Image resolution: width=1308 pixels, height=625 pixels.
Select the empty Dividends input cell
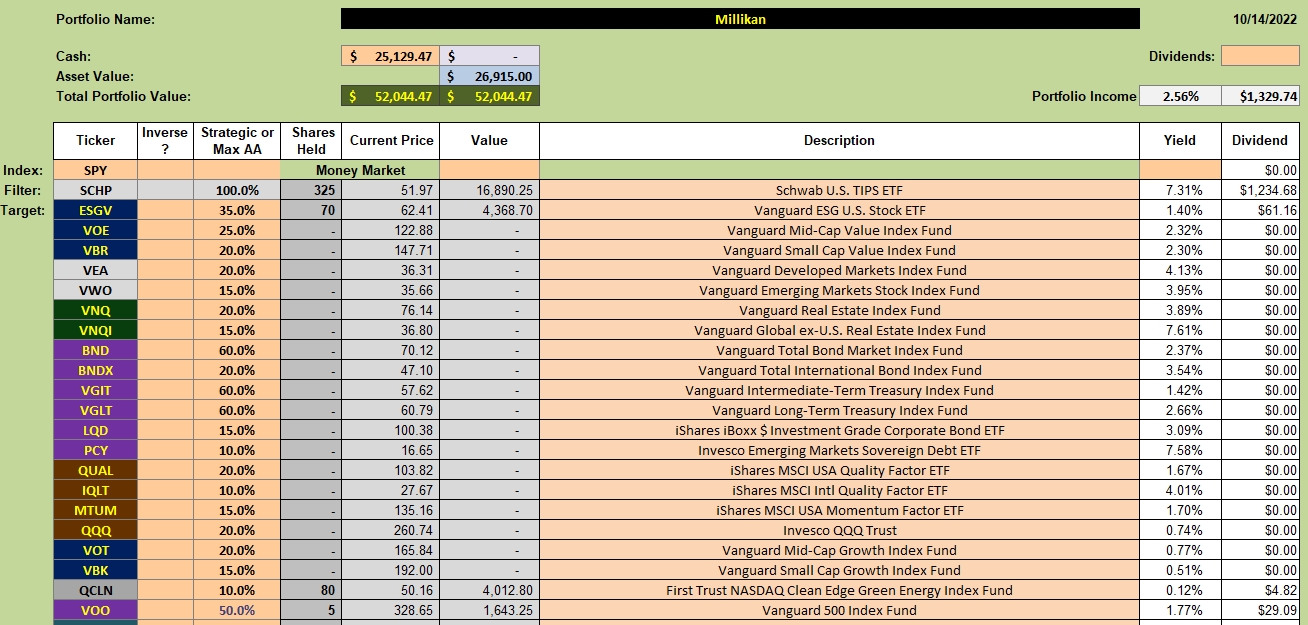[x=1260, y=56]
